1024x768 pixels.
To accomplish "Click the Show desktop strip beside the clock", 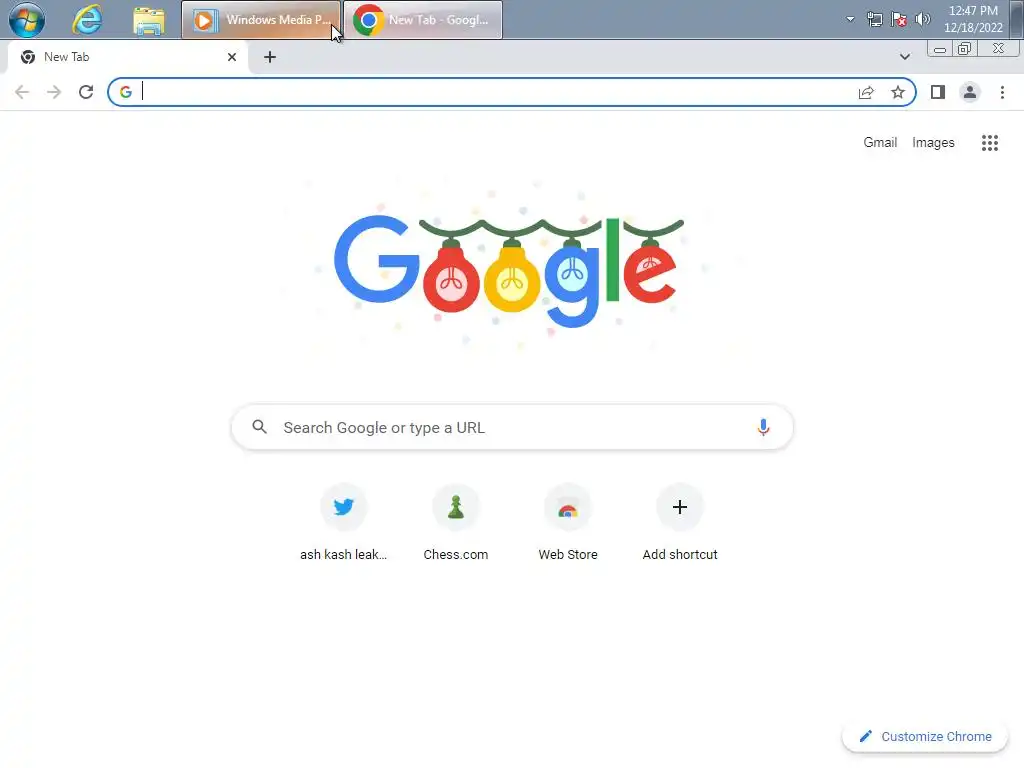I will (x=1017, y=19).
